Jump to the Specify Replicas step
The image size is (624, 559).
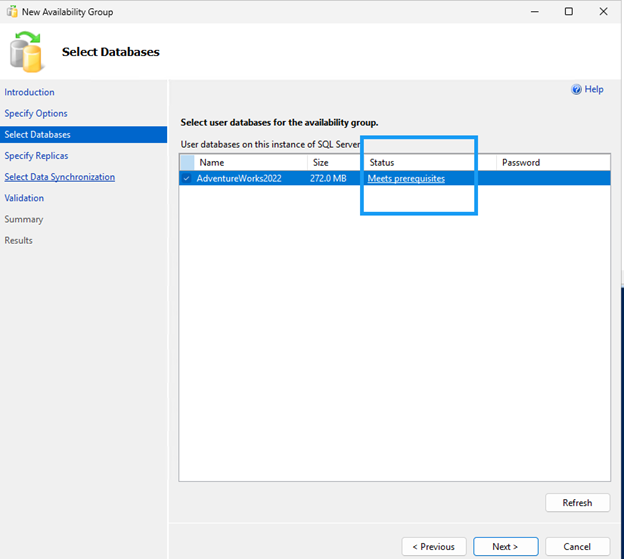pyautogui.click(x=36, y=156)
